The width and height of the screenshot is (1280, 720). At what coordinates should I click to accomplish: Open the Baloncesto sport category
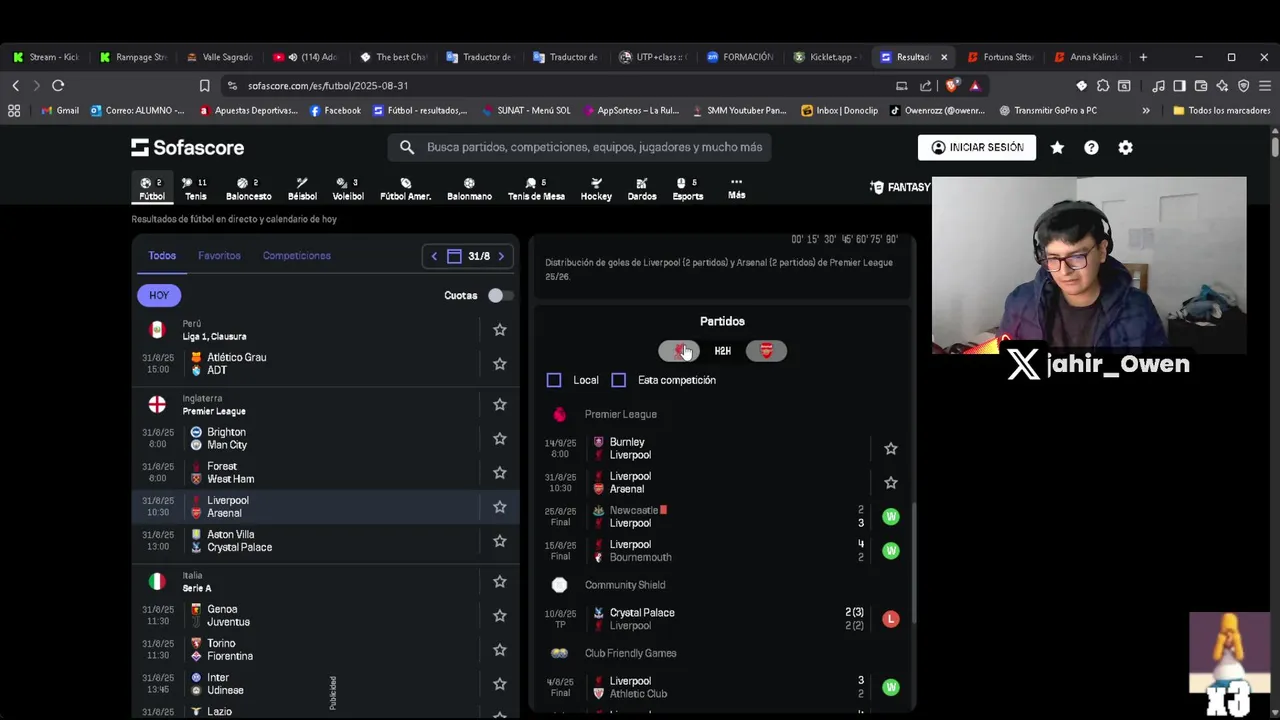pyautogui.click(x=248, y=189)
